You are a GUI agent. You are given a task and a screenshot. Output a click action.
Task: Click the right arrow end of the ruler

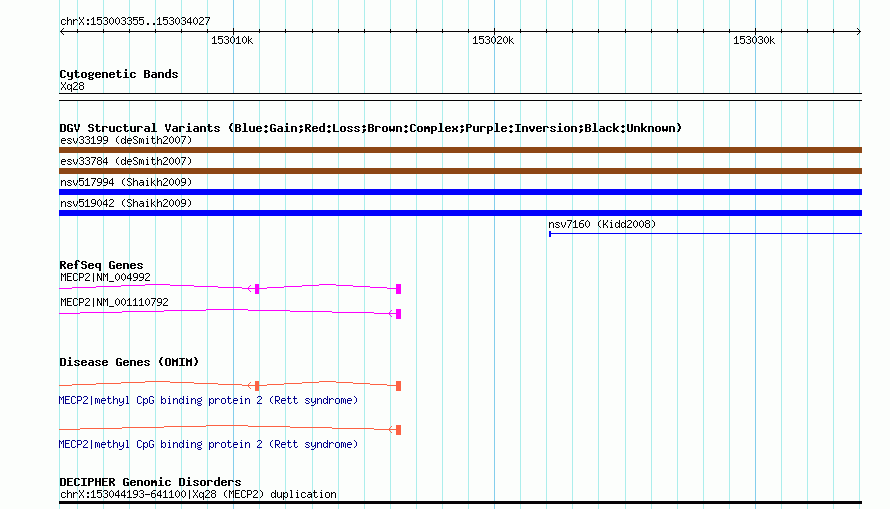pos(859,31)
